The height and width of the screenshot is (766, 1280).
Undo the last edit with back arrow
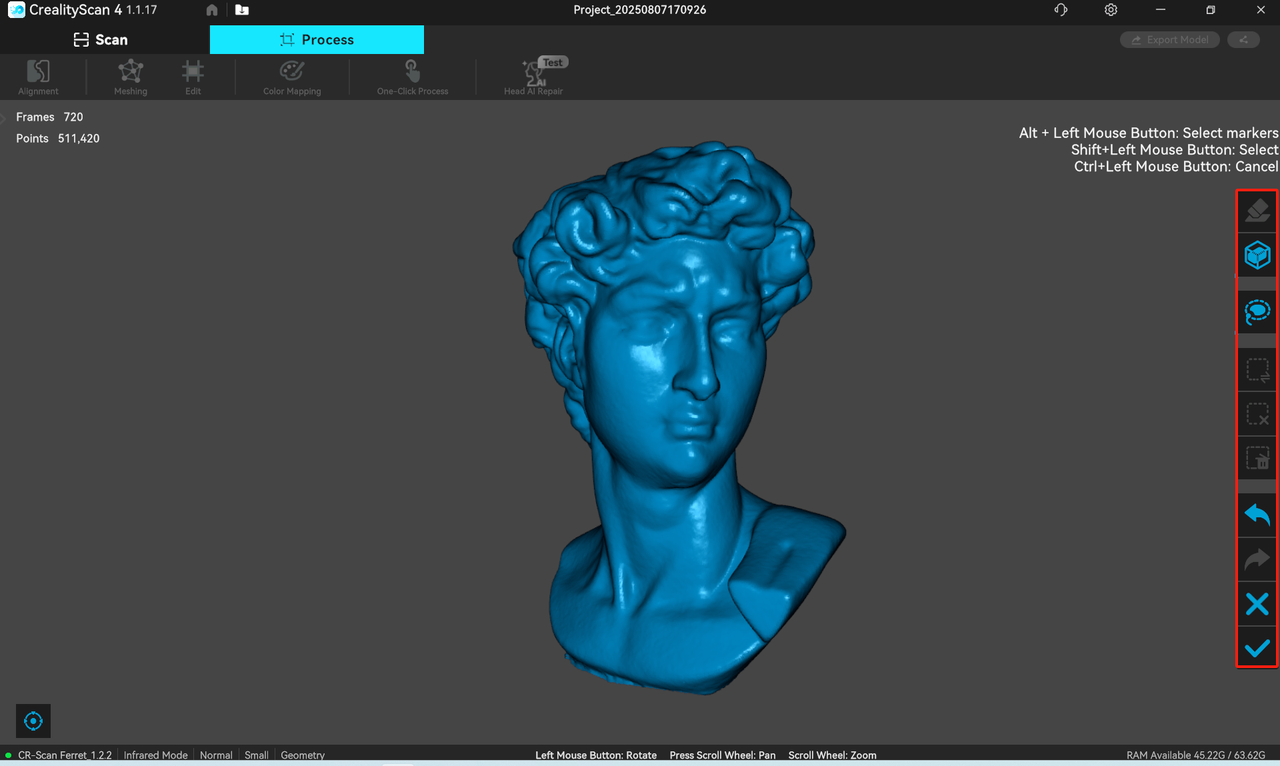click(1257, 515)
